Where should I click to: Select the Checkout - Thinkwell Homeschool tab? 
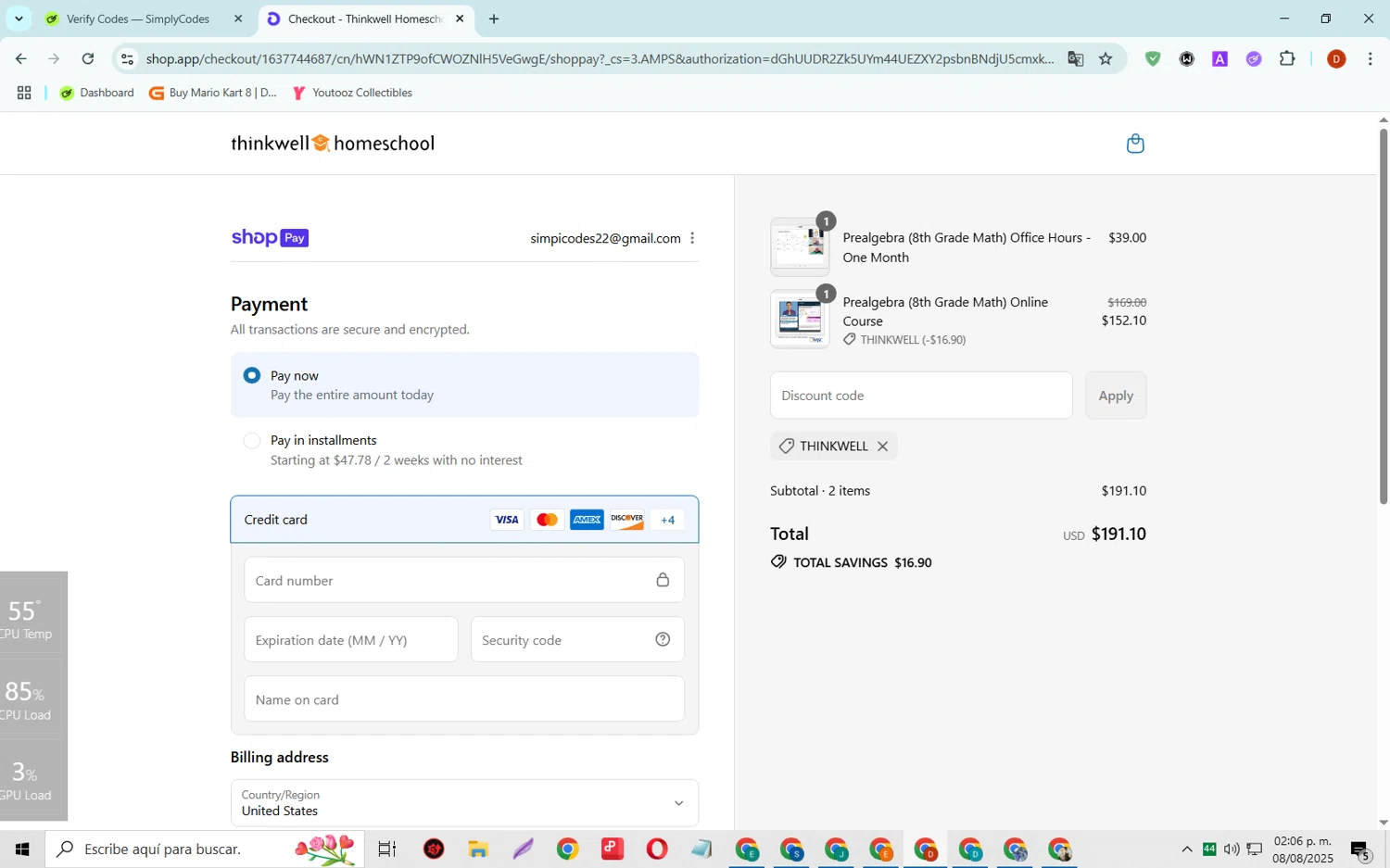(365, 19)
